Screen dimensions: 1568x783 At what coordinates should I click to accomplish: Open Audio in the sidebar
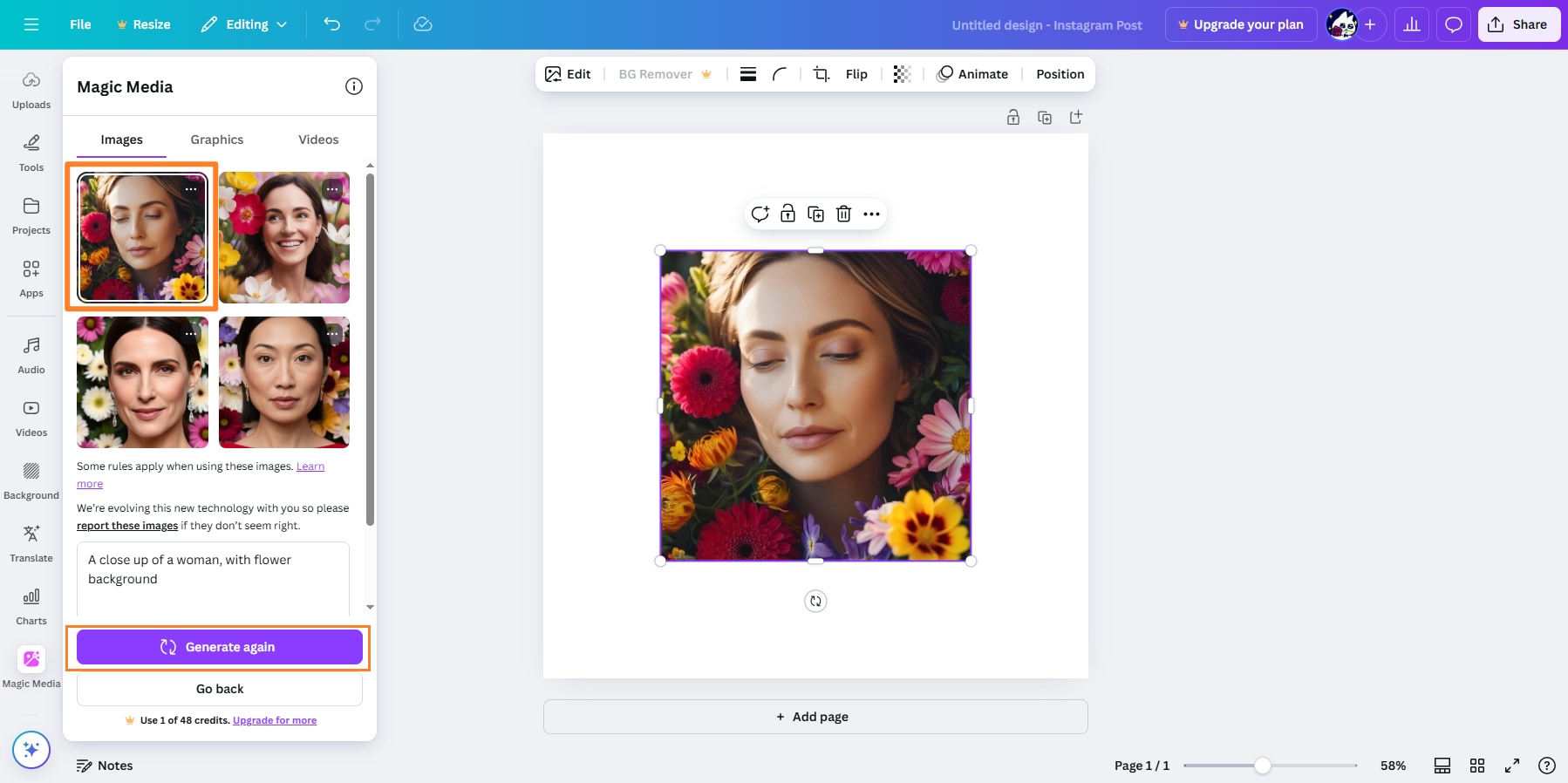31,355
